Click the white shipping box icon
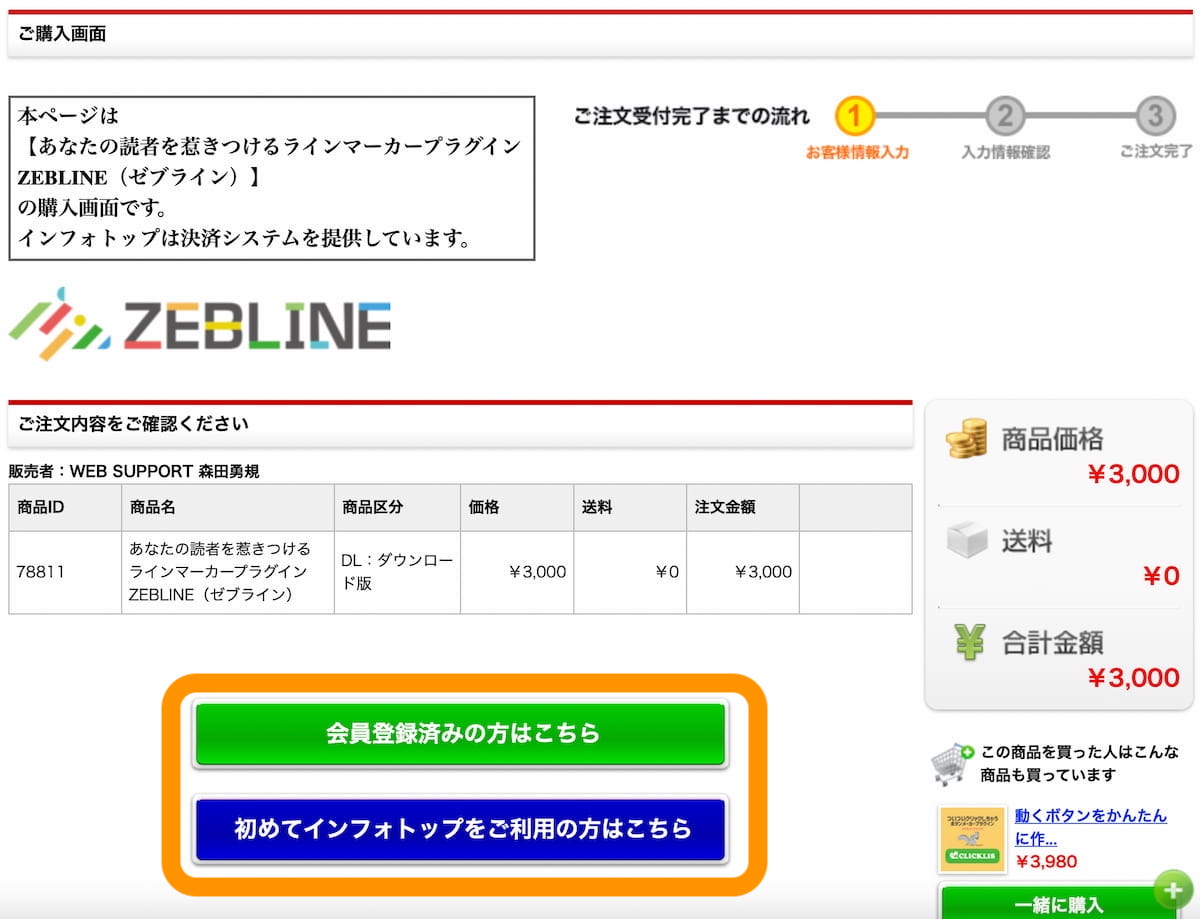Image resolution: width=1200 pixels, height=919 pixels. (x=966, y=541)
